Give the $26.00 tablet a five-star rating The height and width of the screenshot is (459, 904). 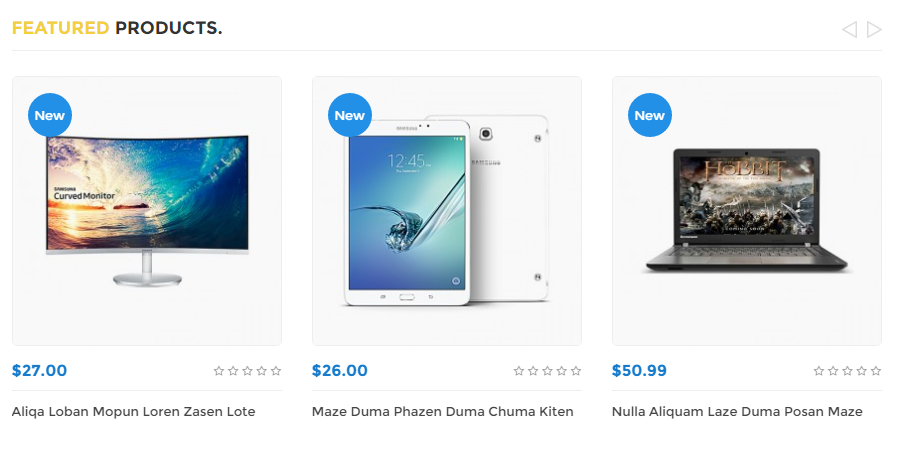[575, 371]
